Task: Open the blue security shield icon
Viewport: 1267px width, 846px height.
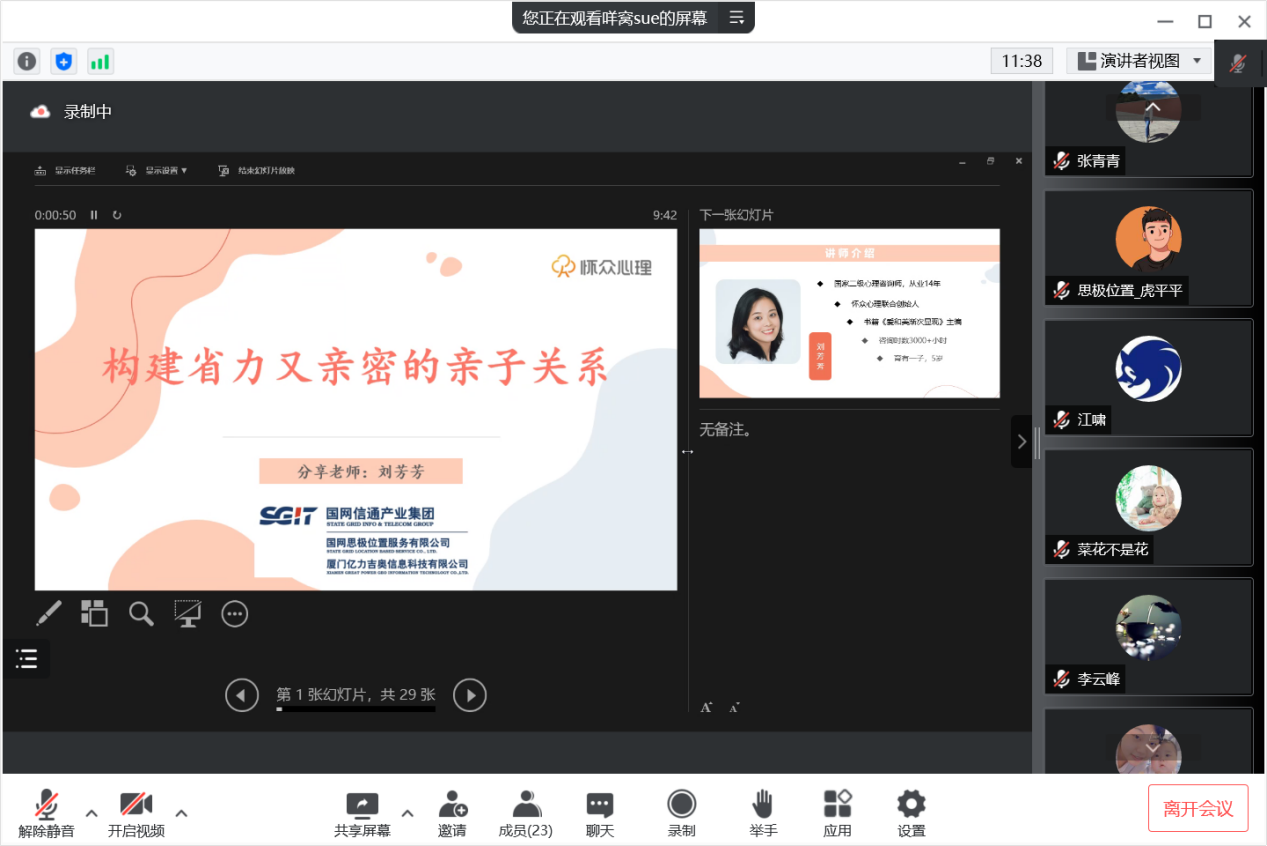Action: click(x=64, y=61)
